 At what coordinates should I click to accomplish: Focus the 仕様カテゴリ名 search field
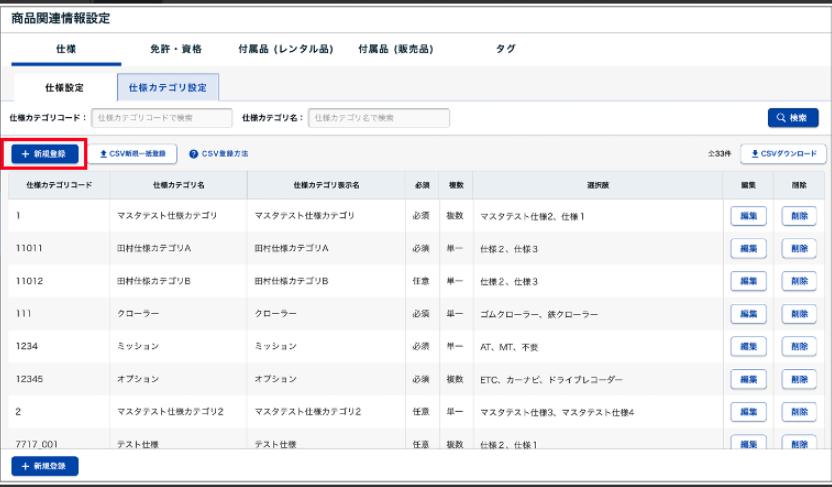(x=378, y=118)
